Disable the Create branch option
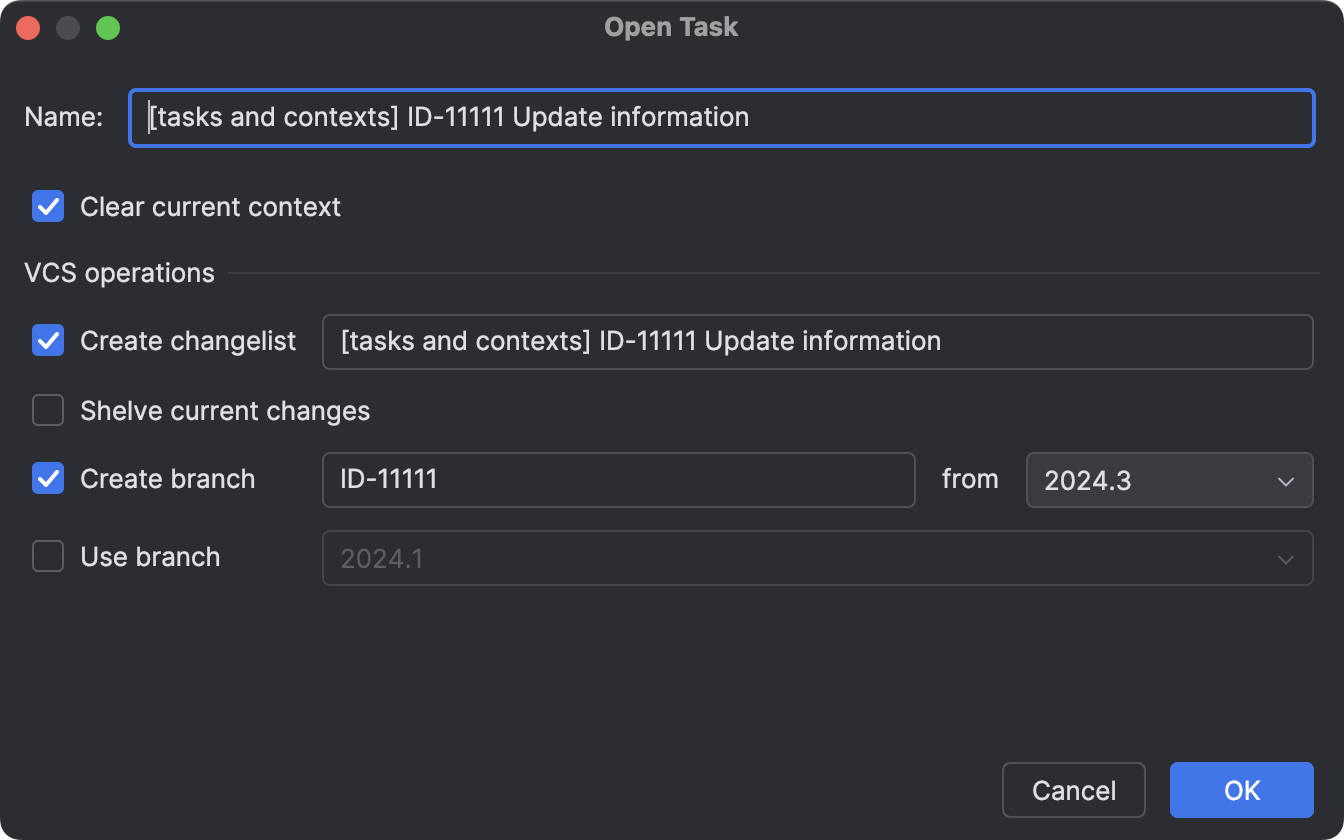Screen dimensions: 1344x840 [47, 479]
